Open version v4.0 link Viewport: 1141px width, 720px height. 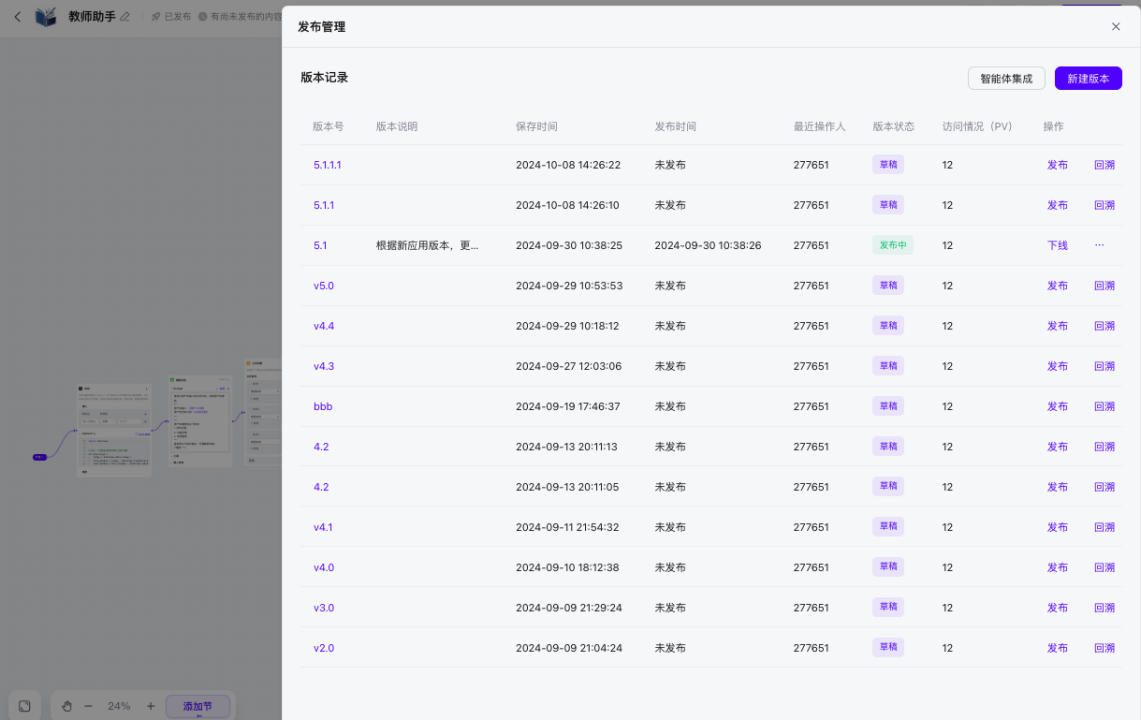pos(324,568)
